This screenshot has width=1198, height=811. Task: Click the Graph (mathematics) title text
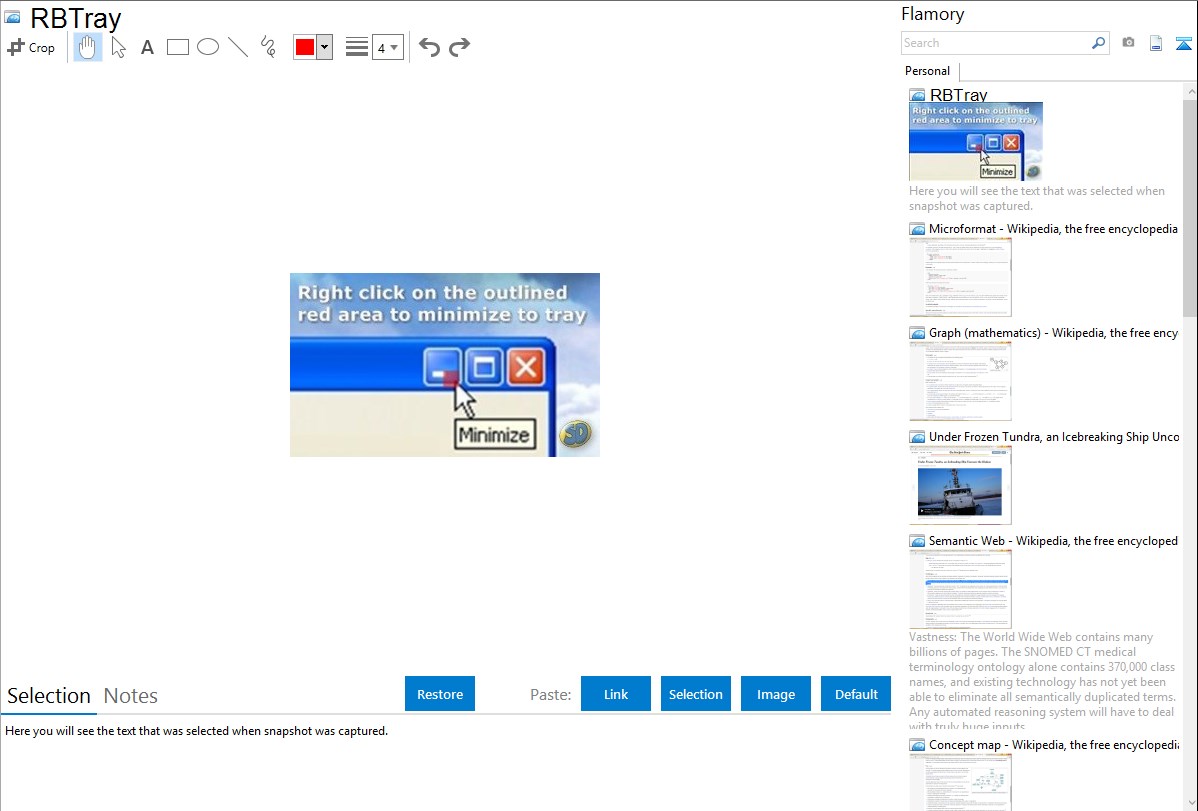point(1053,333)
